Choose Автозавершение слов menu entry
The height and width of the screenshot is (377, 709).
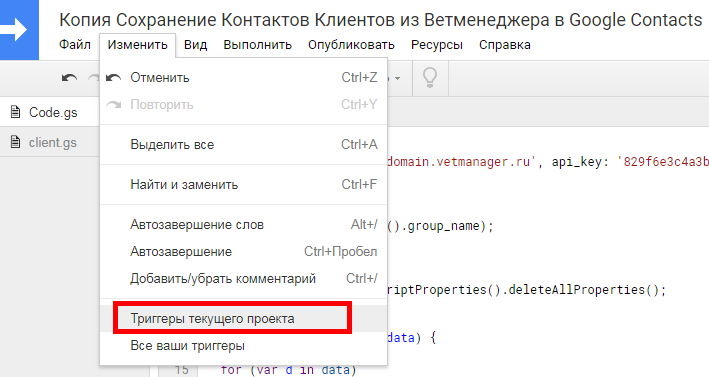(x=243, y=225)
